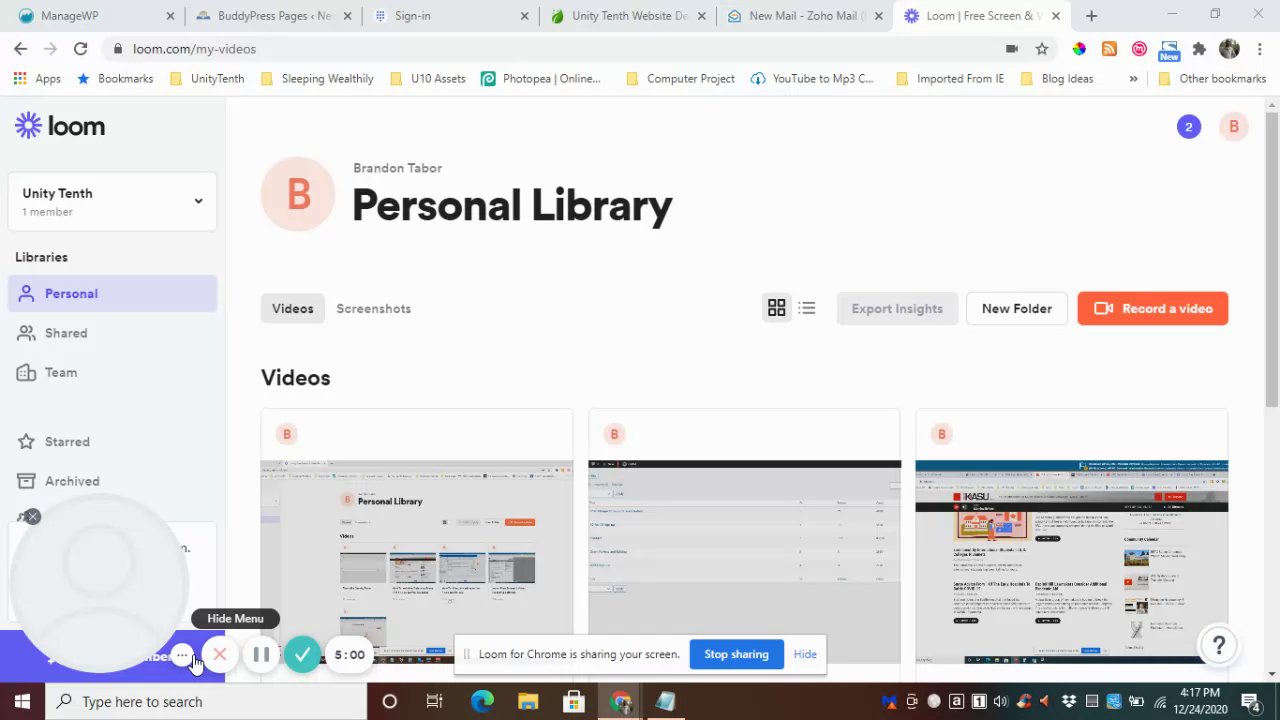Screen dimensions: 1280x720
Task: Open the extension with New badge
Action: [x=1169, y=50]
